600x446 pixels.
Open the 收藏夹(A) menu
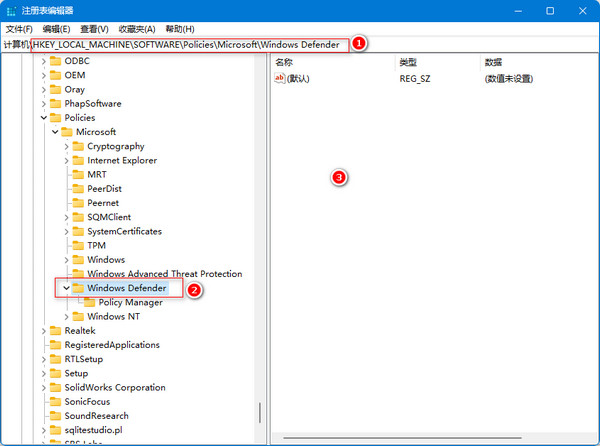point(137,29)
